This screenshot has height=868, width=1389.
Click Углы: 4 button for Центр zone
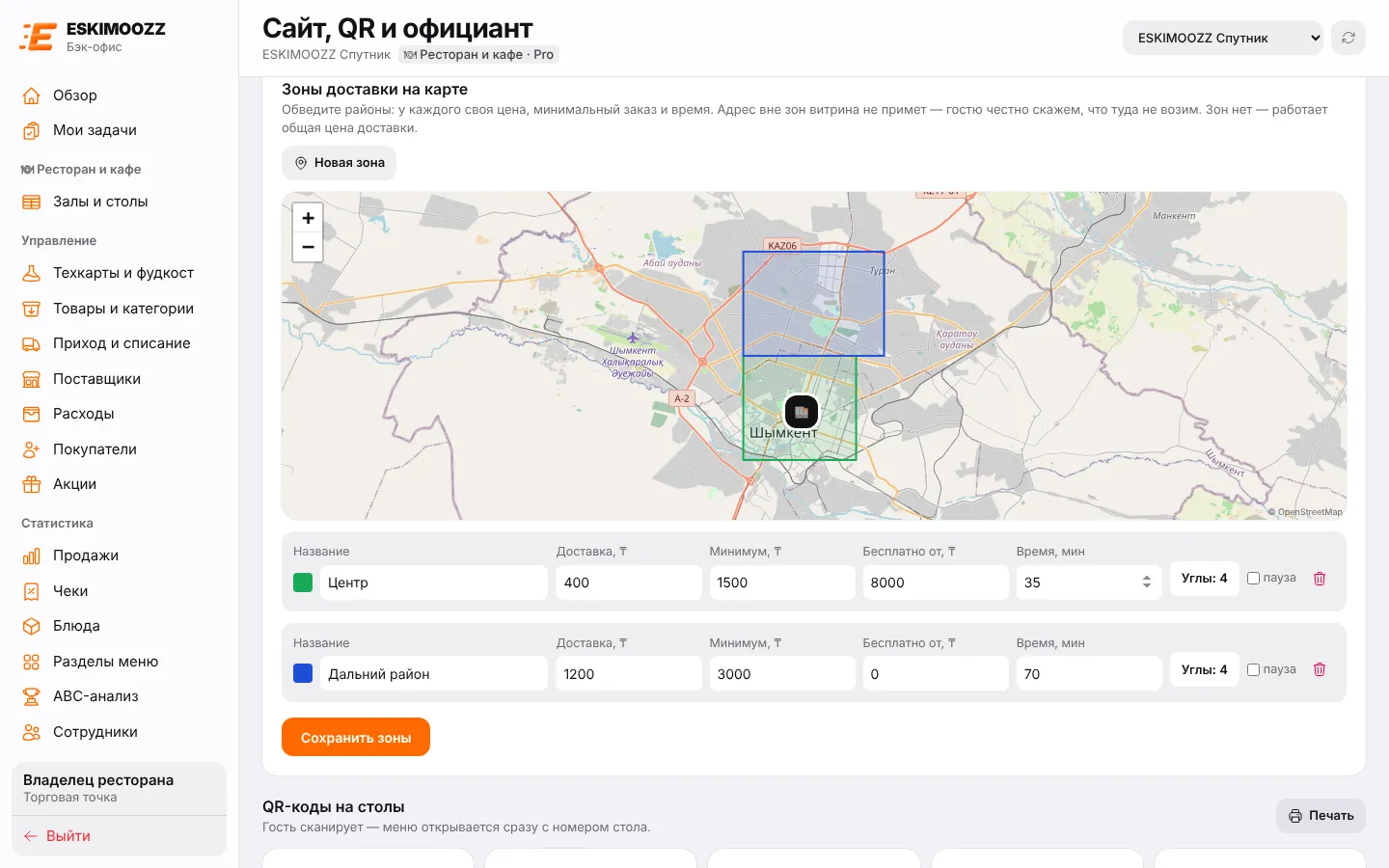(x=1204, y=579)
